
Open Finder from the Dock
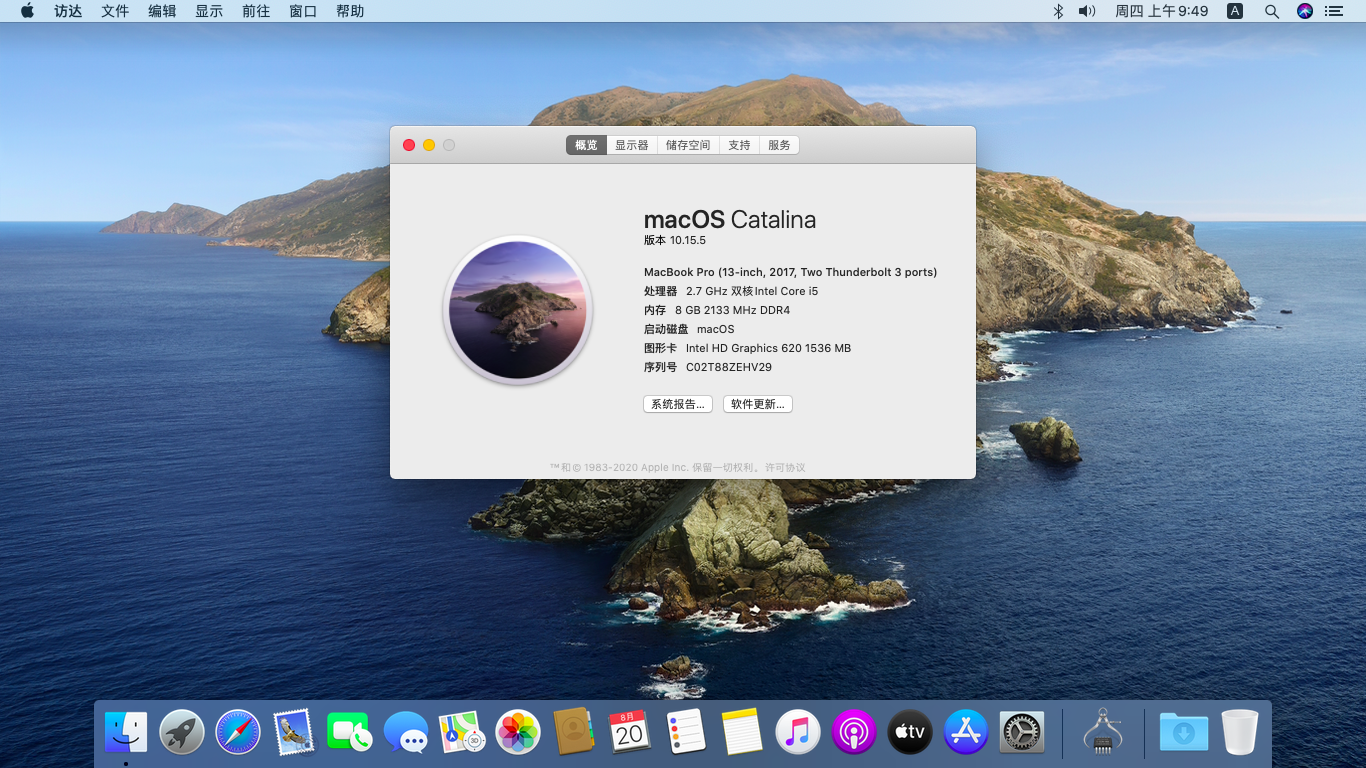click(126, 733)
